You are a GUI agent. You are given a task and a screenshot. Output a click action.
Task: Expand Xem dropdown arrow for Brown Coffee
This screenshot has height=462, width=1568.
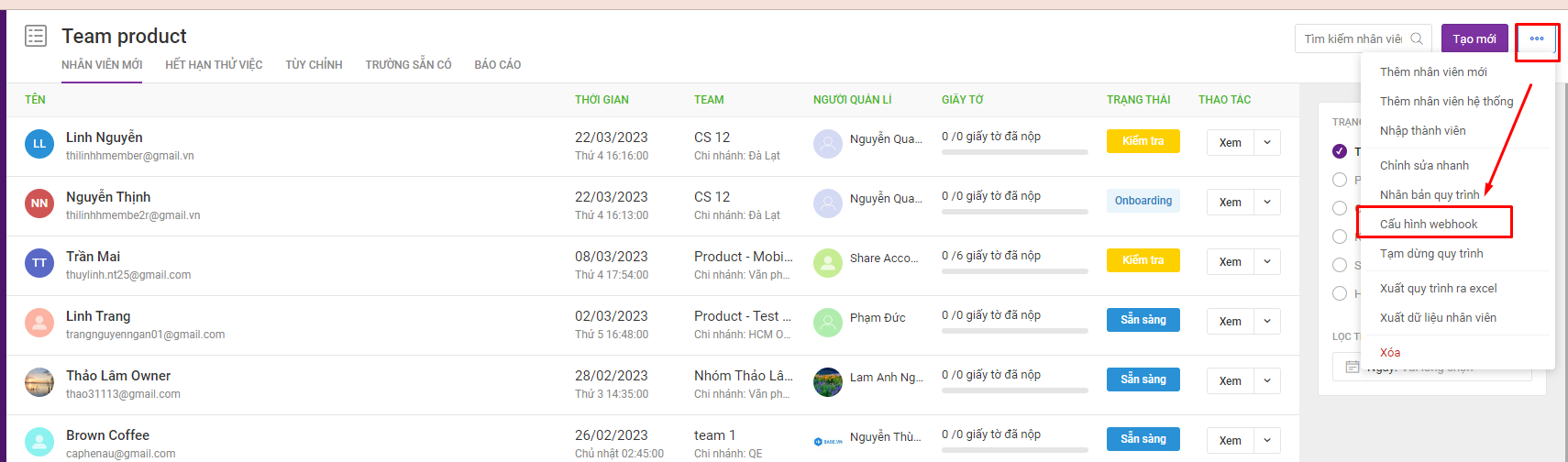click(1267, 441)
